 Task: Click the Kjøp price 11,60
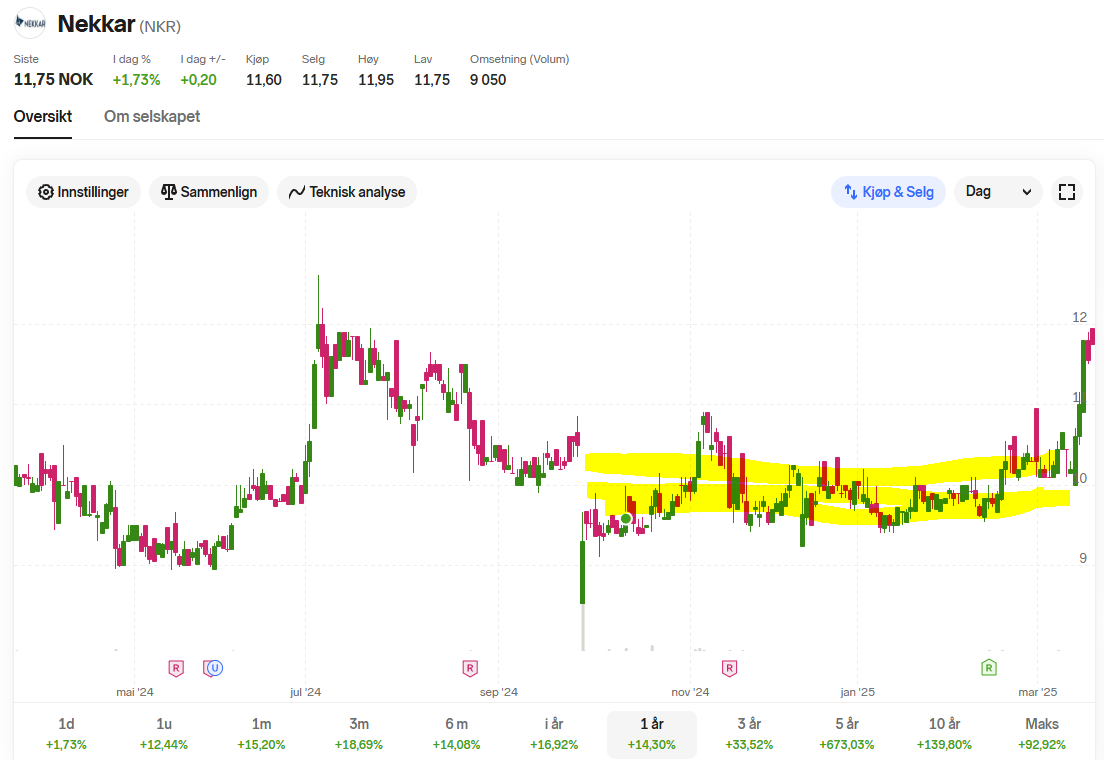point(264,80)
